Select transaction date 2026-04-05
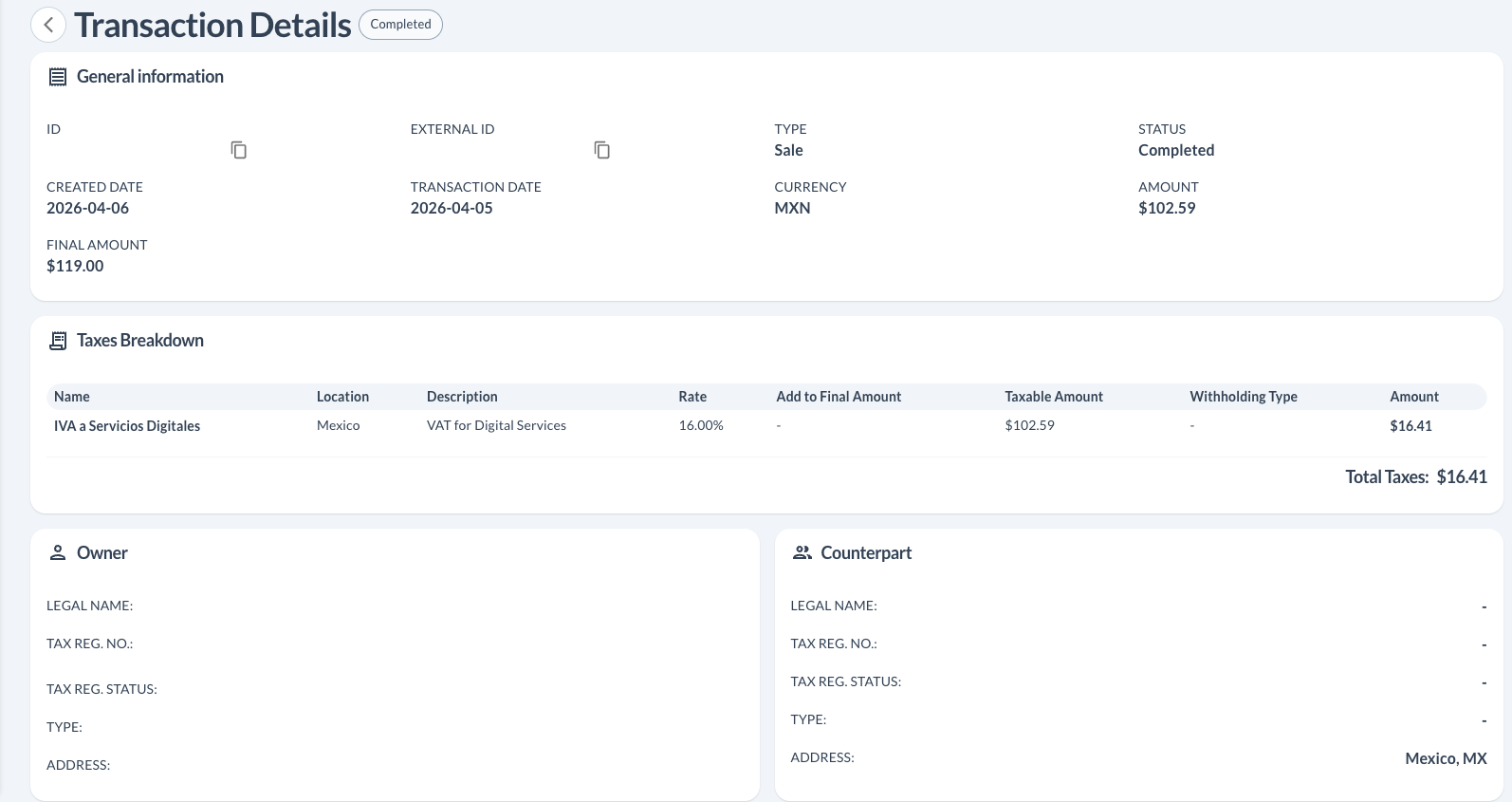 (452, 208)
